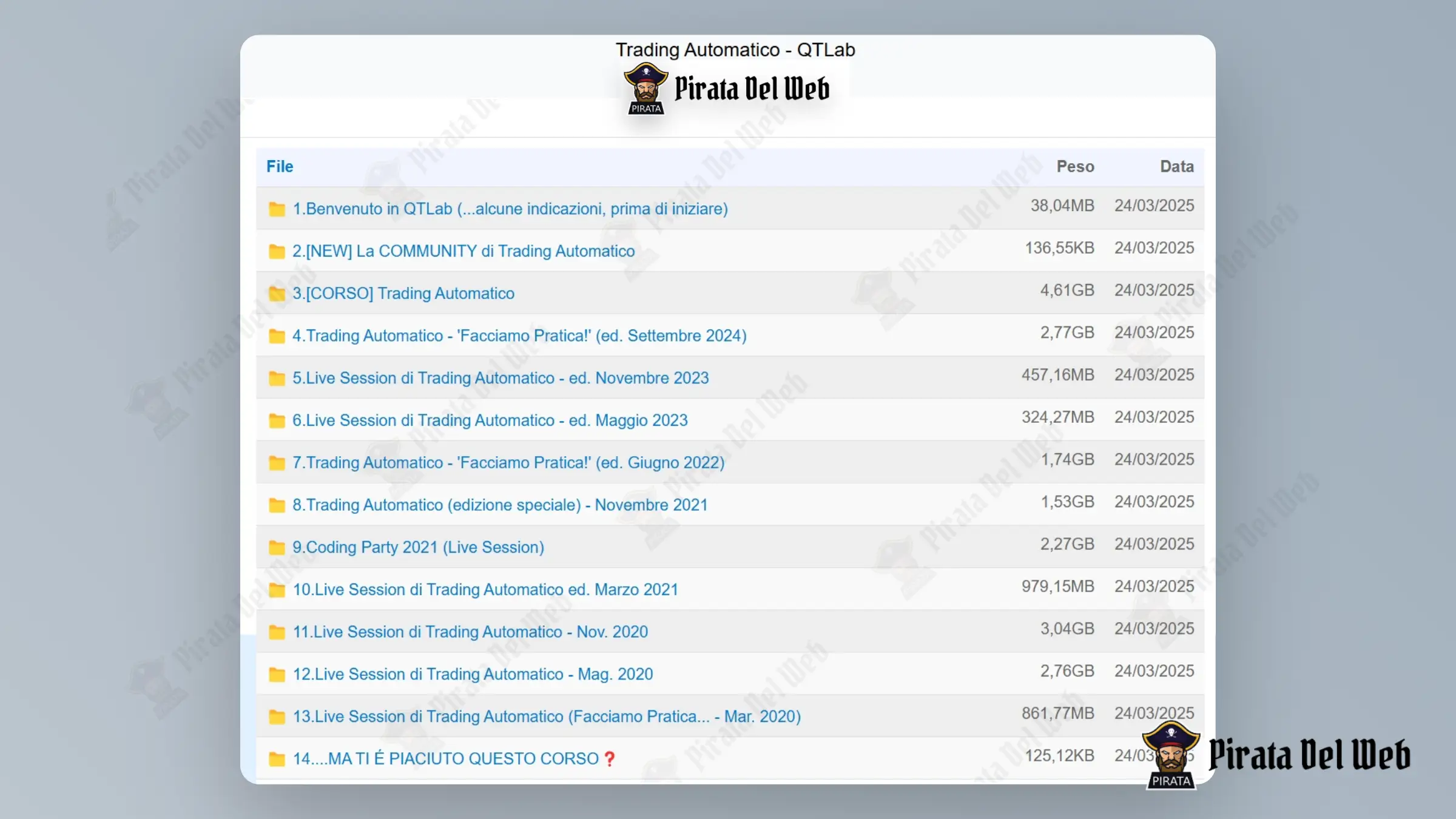This screenshot has height=819, width=1456.
Task: Click folder icon beside 12.Live Session Mag. 2020
Action: click(277, 675)
